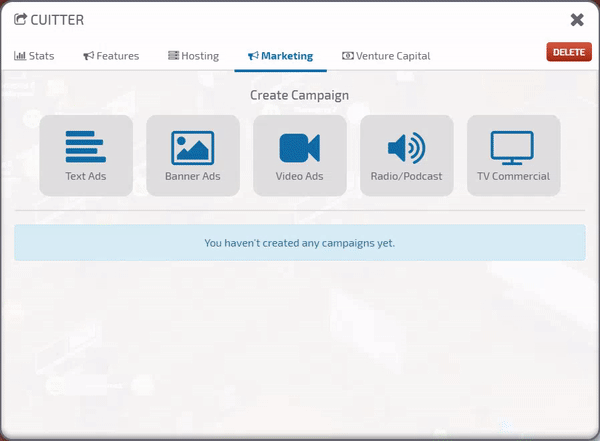Click the share icon beside CUITTER title
600x441 pixels.
(20, 19)
